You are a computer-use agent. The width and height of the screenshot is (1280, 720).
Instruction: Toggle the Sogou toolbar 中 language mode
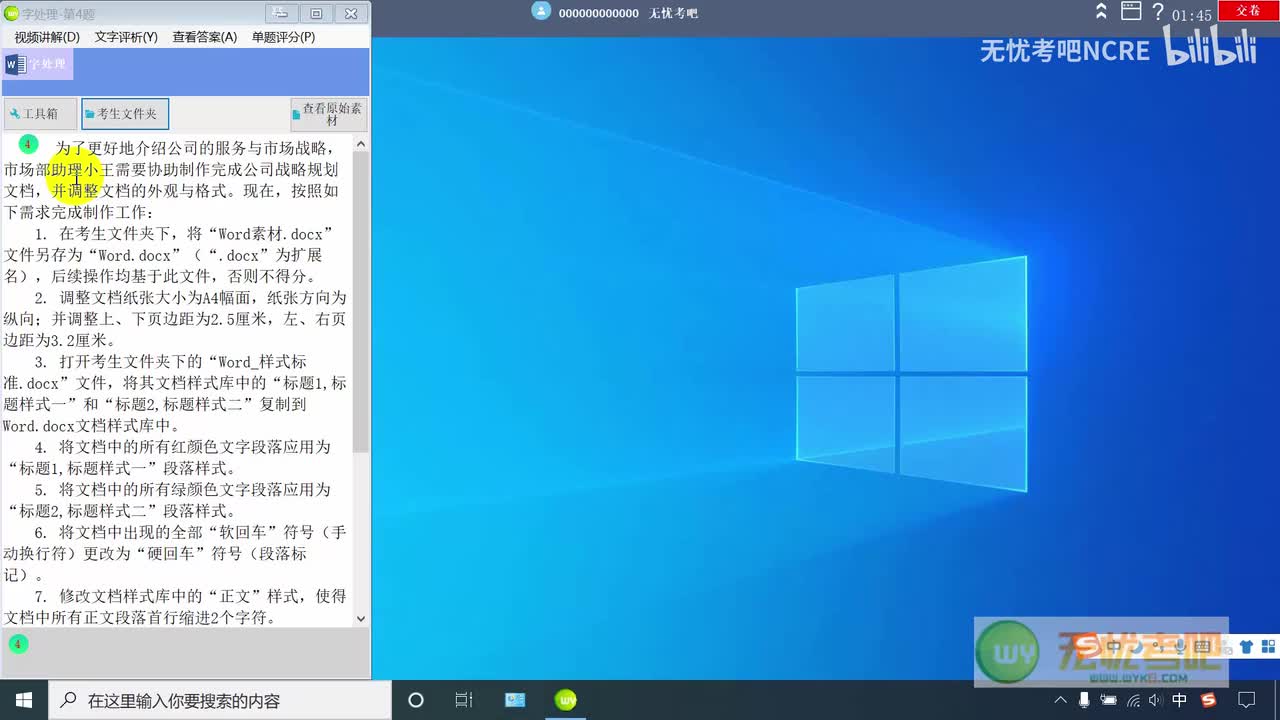[1114, 646]
